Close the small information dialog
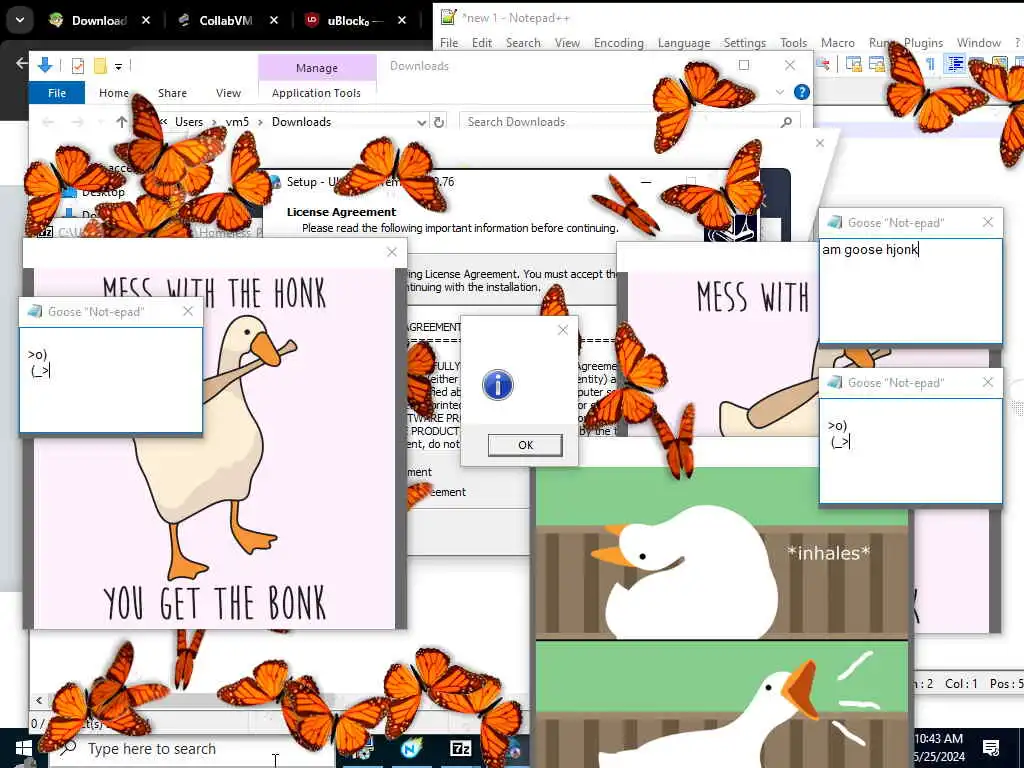The height and width of the screenshot is (768, 1024). point(563,330)
